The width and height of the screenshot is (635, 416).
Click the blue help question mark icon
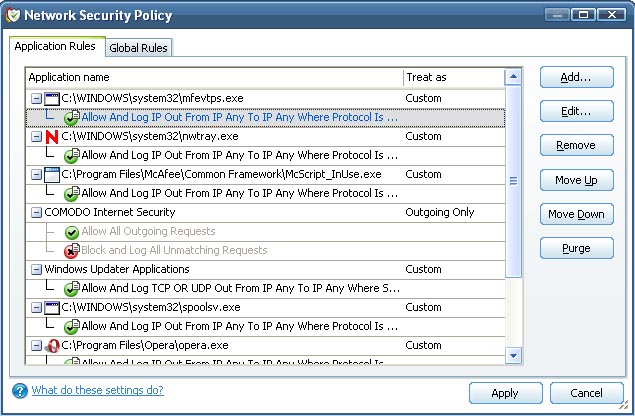pos(19,391)
